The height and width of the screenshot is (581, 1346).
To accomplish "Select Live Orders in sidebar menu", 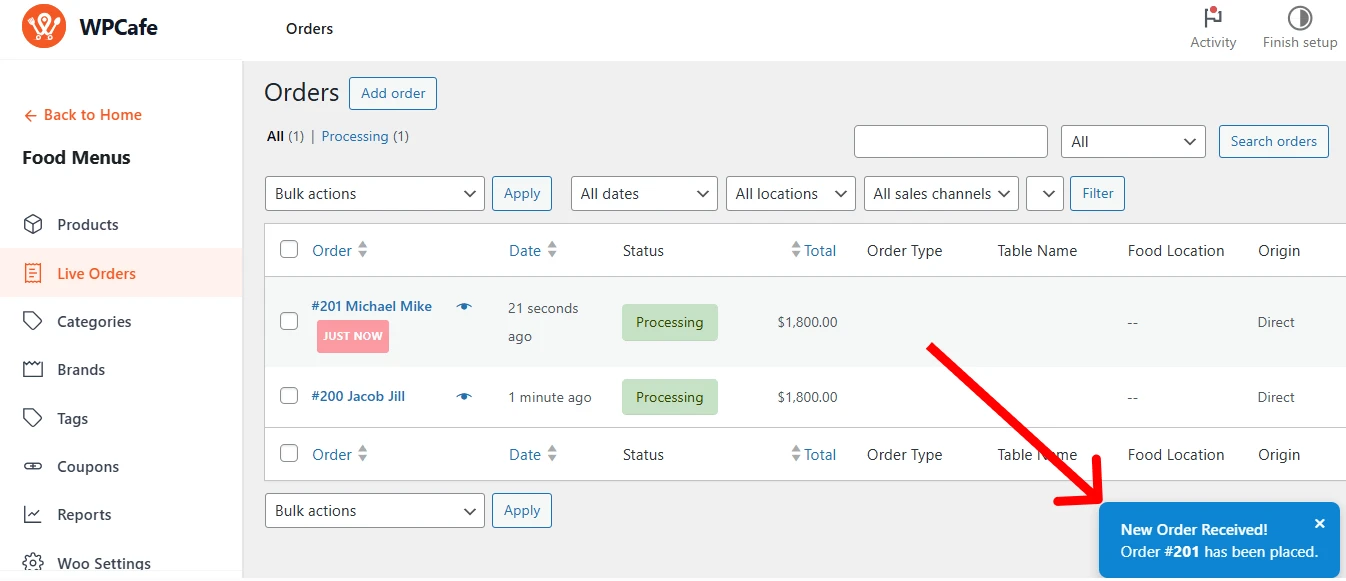I will tap(96, 274).
